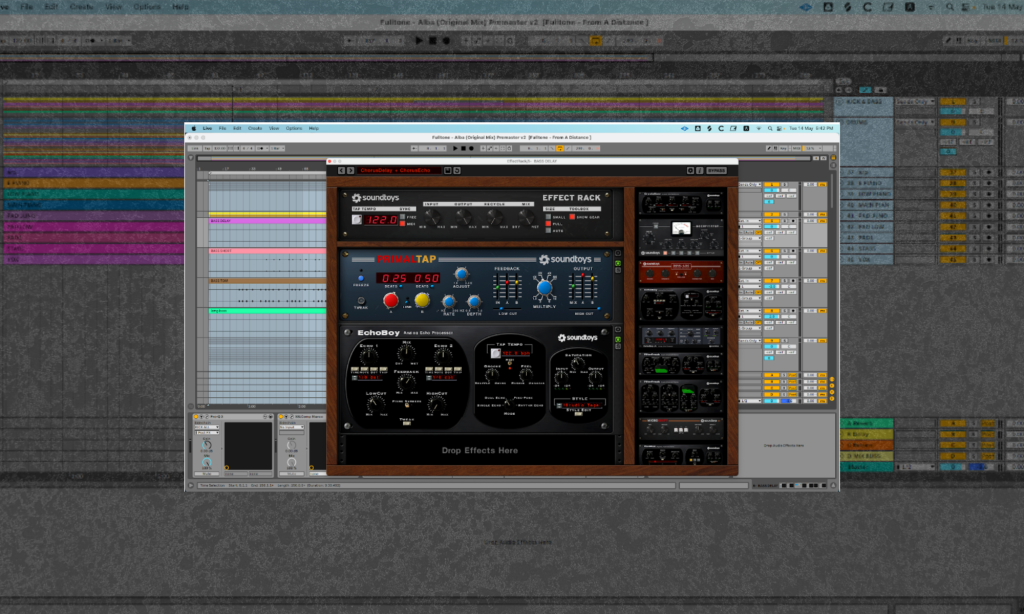Click the PrimalTap Tweak button

(x=361, y=300)
